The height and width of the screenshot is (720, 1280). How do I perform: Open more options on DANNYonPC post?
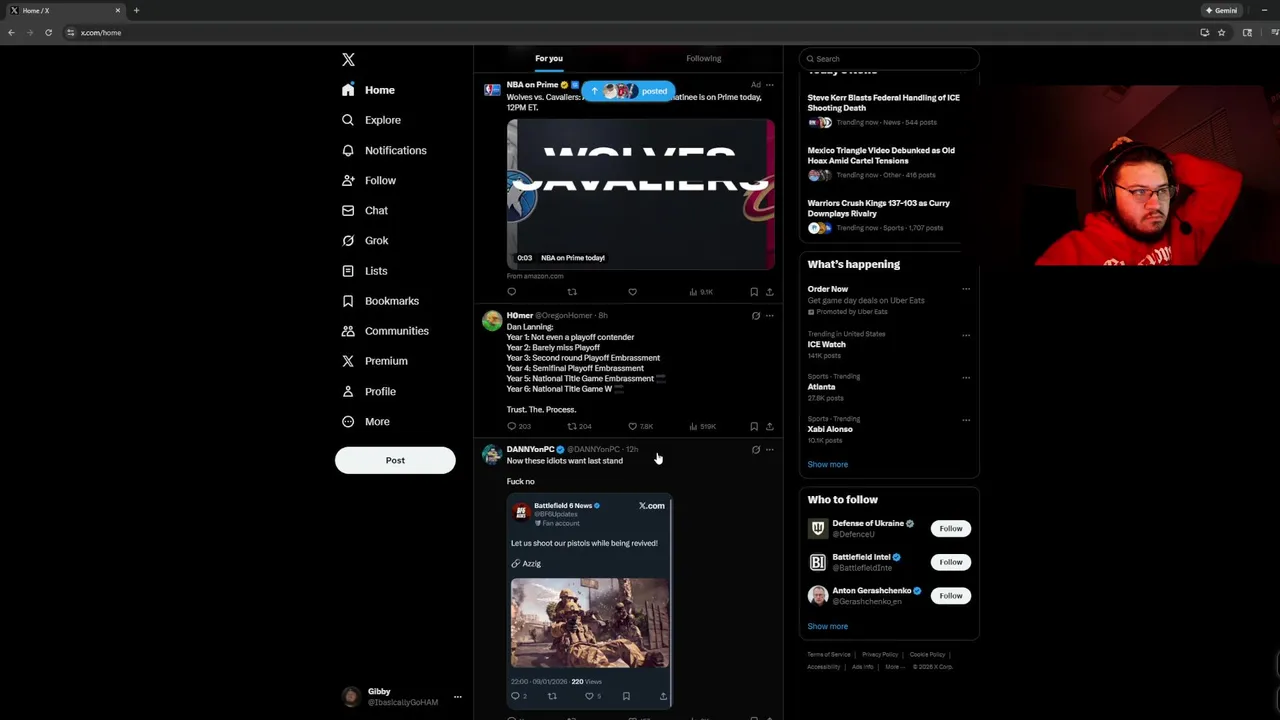[x=769, y=450]
